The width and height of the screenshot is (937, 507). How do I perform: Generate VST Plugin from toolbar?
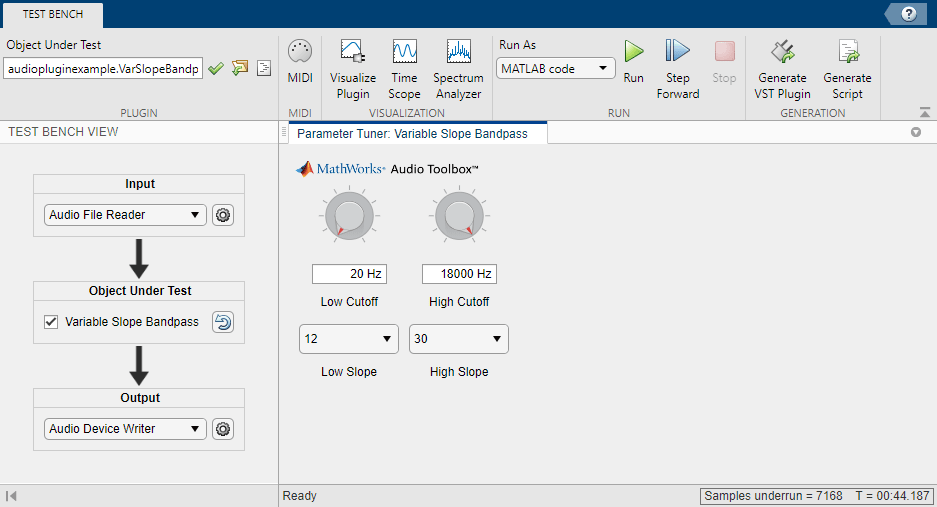click(x=782, y=69)
